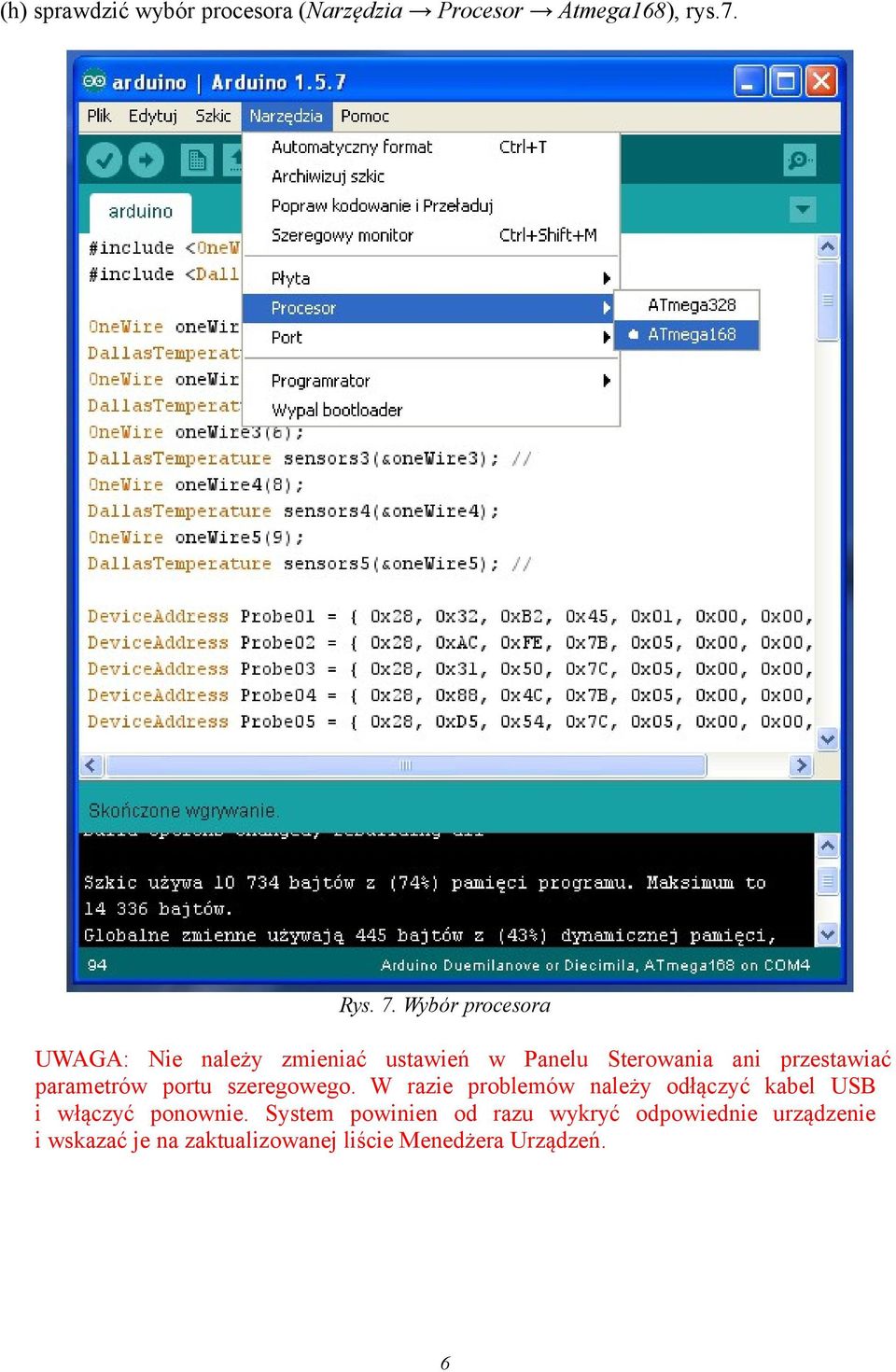Click the Probe05 DeviceAddress code line
The width and height of the screenshot is (896, 1372).
[x=450, y=721]
